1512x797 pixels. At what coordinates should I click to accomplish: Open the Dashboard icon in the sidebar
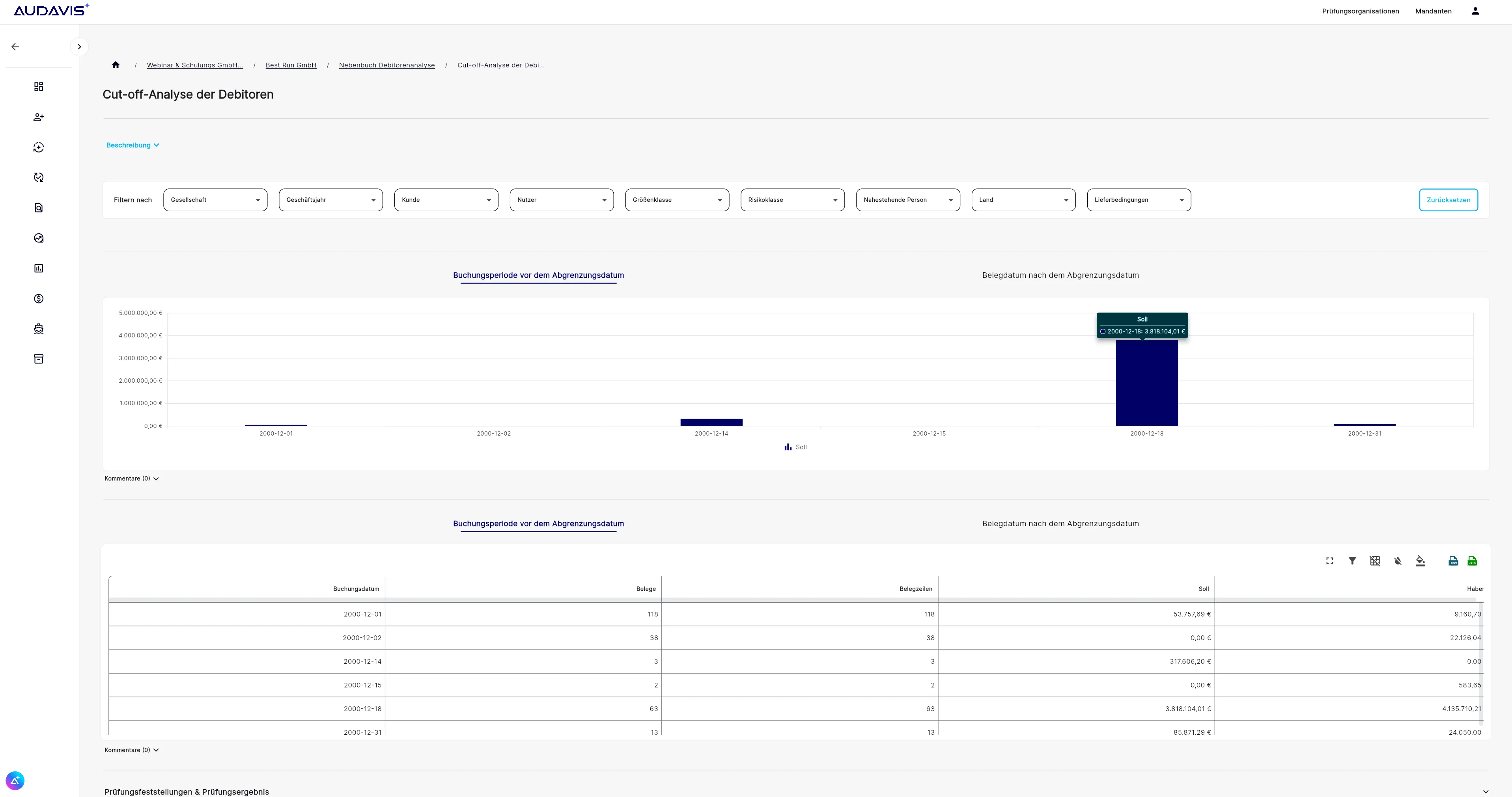[39, 86]
